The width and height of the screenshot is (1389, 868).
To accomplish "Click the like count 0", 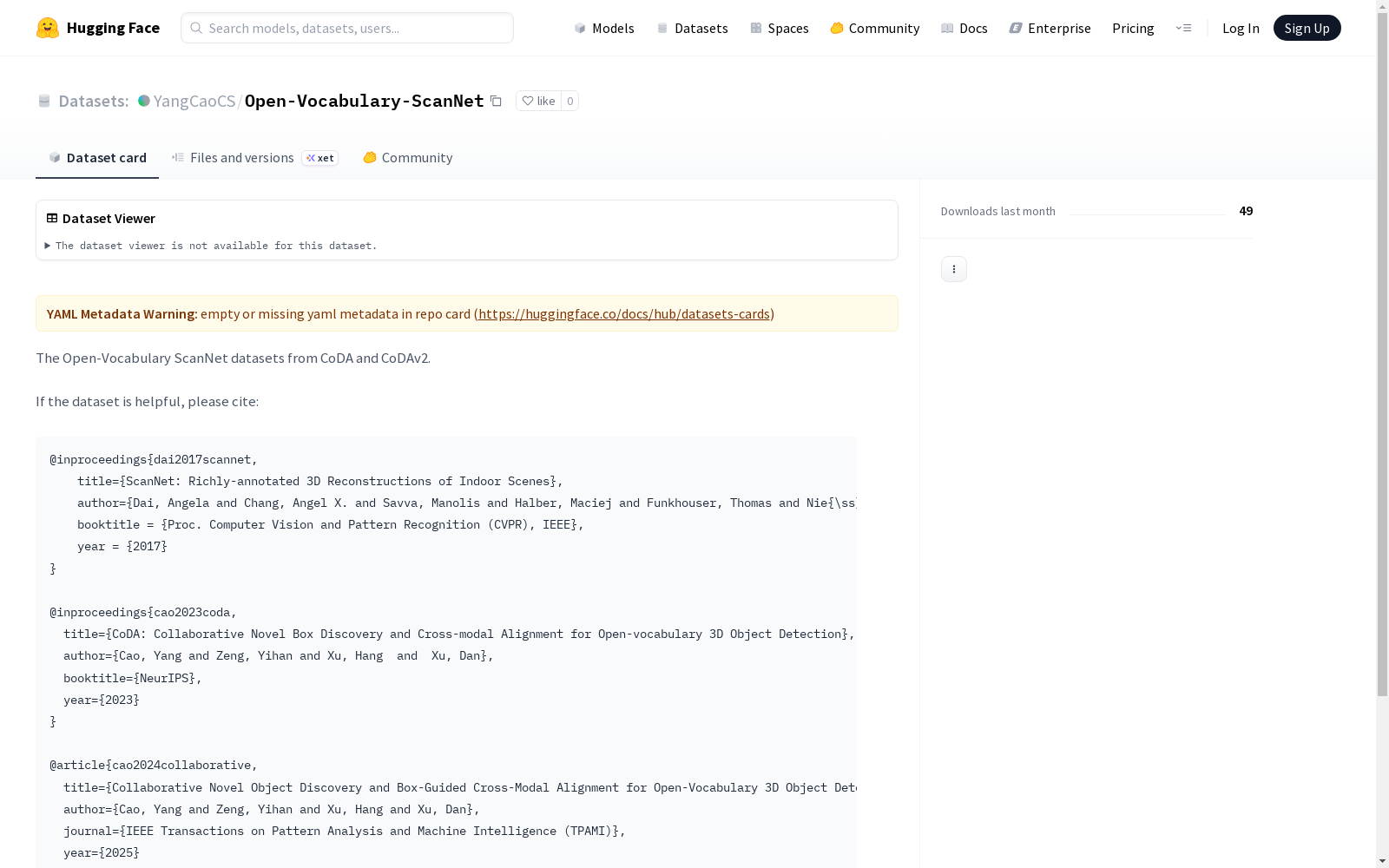I will pos(569,101).
